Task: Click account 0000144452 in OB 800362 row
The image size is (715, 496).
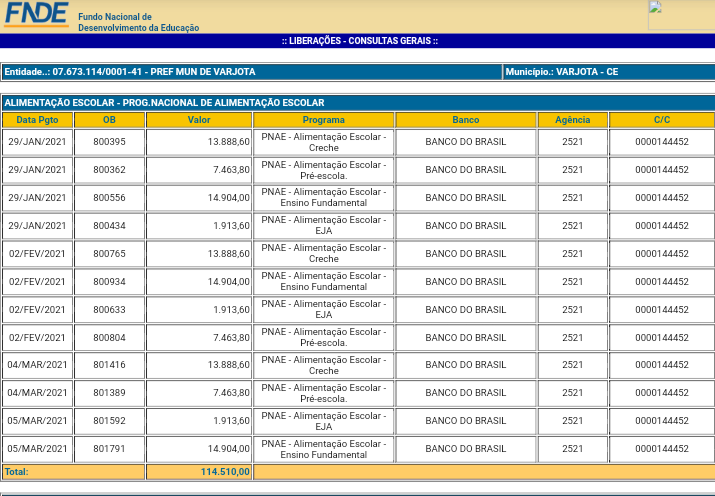Action: click(662, 170)
